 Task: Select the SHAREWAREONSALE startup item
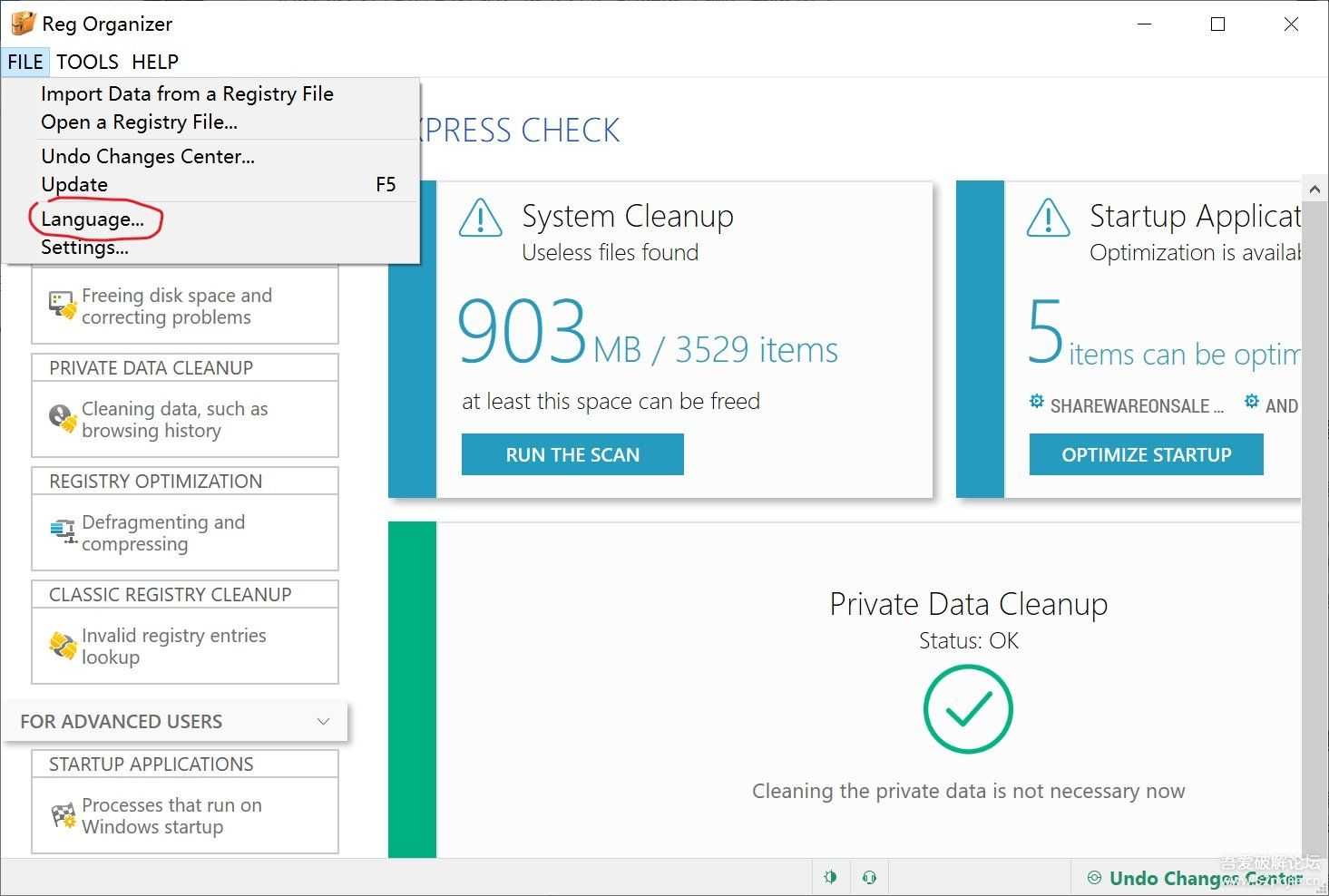tap(1129, 405)
